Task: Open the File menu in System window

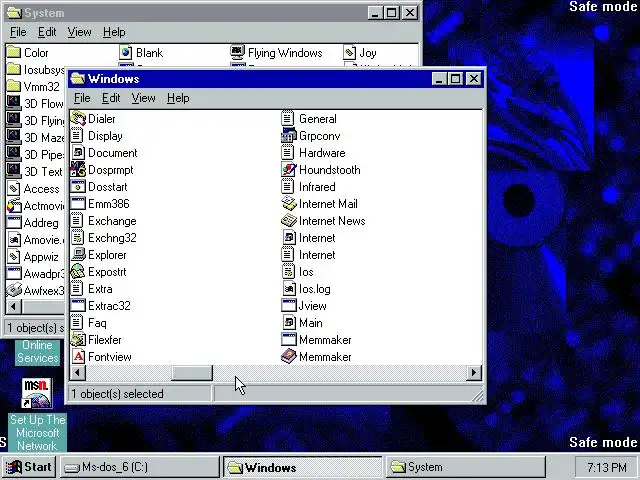Action: pyautogui.click(x=18, y=32)
